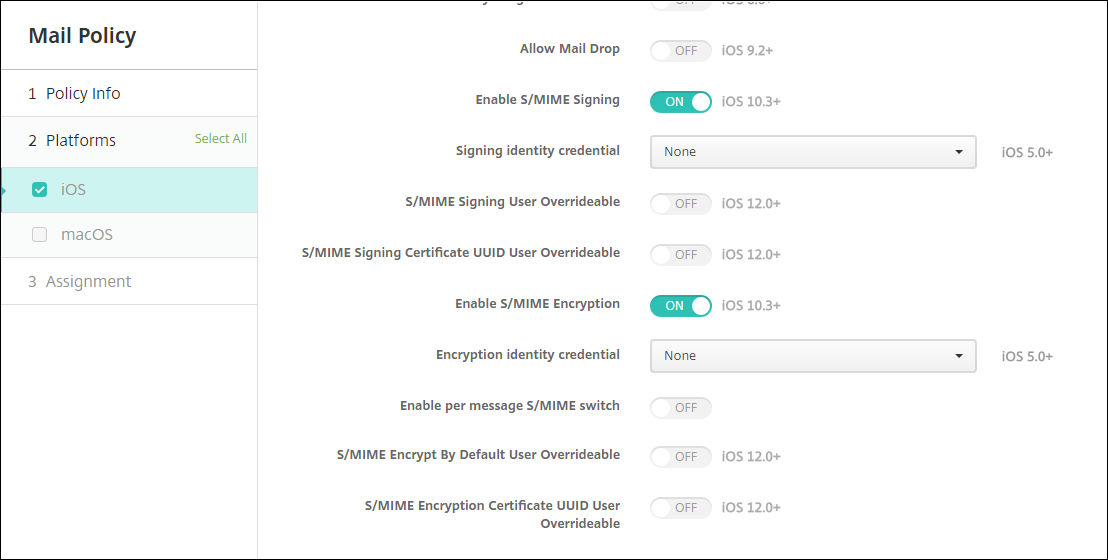The image size is (1108, 560).
Task: Disable the Enable S/MIME Encryption switch
Action: [680, 305]
